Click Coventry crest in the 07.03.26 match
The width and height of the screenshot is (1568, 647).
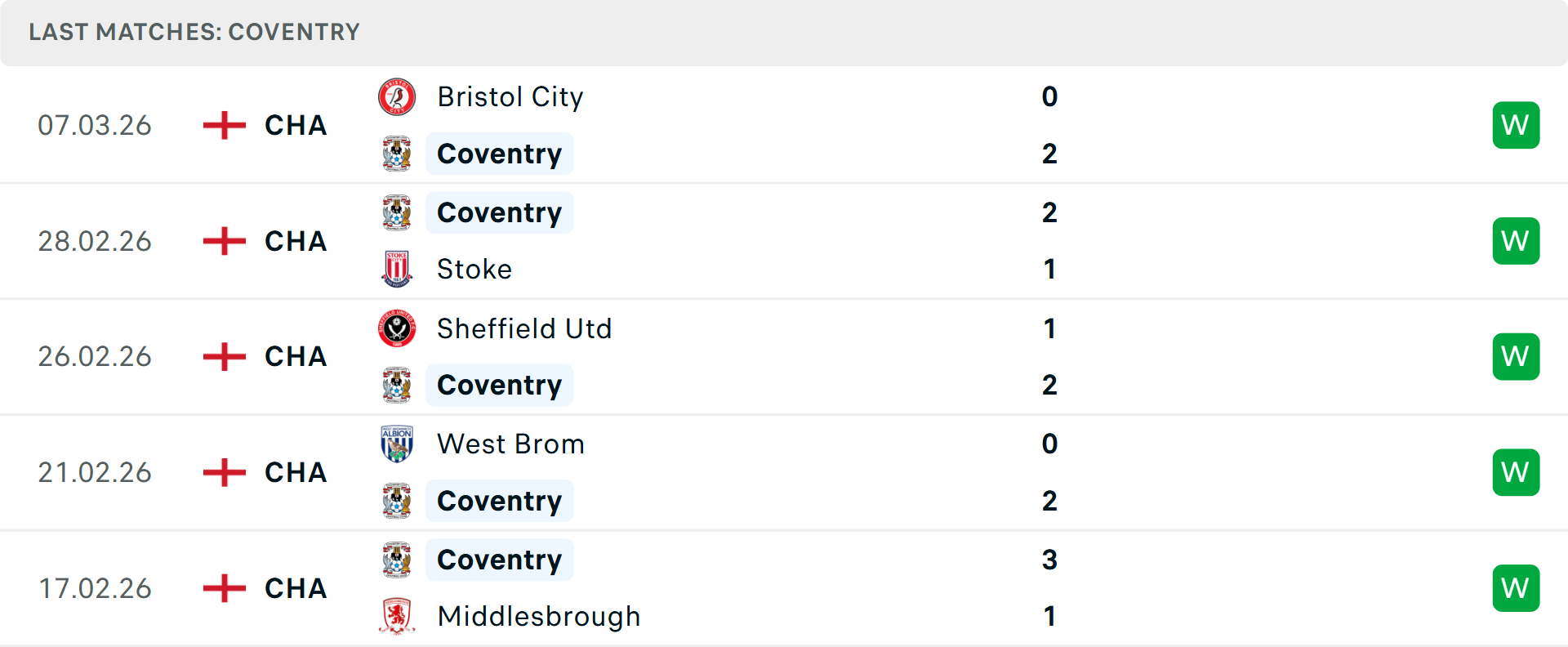[x=397, y=154]
